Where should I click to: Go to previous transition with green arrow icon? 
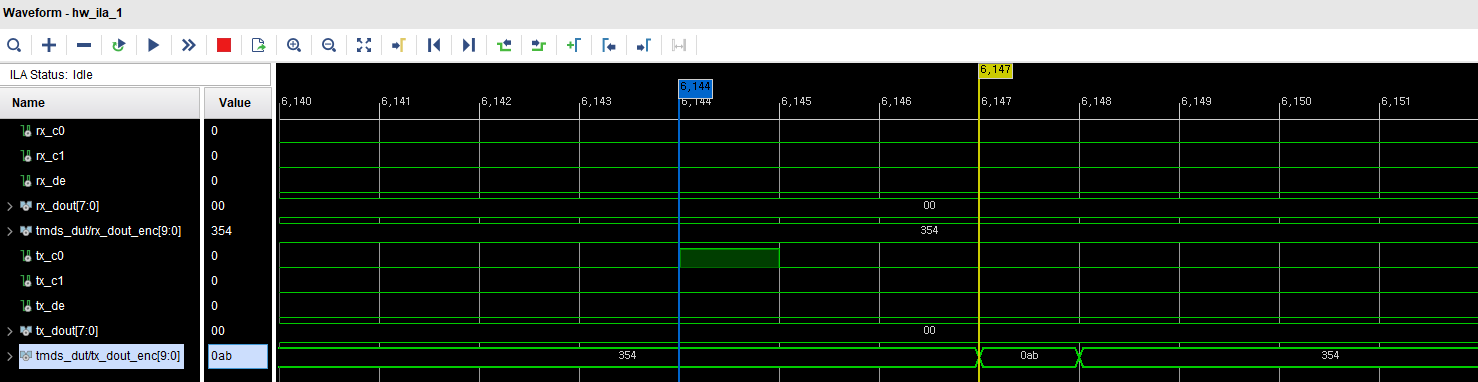tap(504, 45)
